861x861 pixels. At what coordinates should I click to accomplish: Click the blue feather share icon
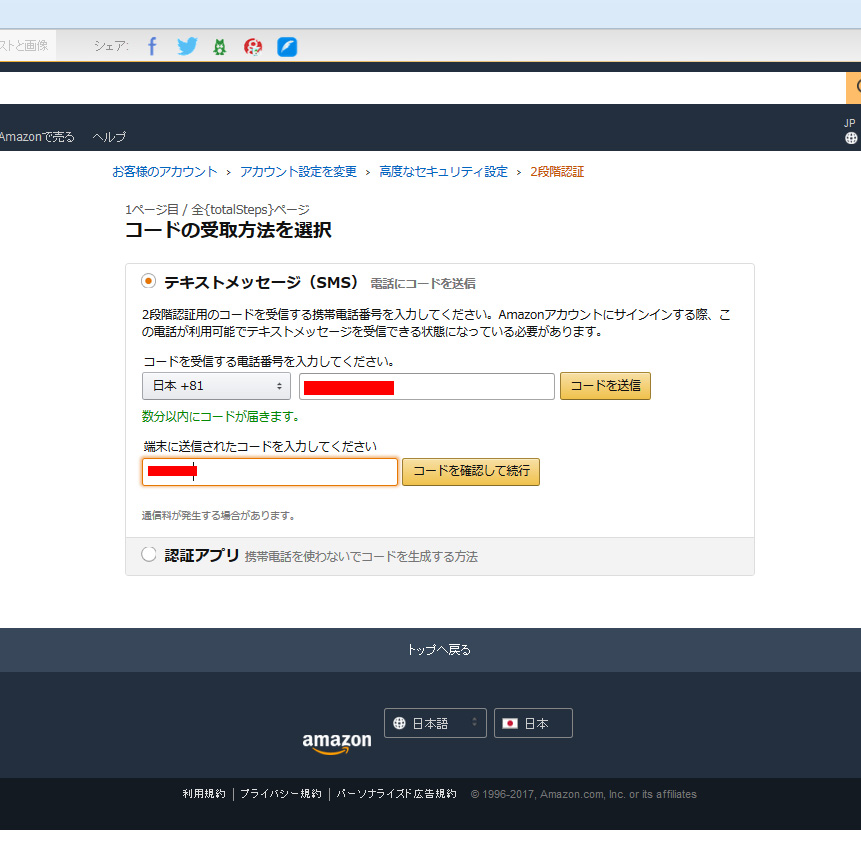pos(287,47)
